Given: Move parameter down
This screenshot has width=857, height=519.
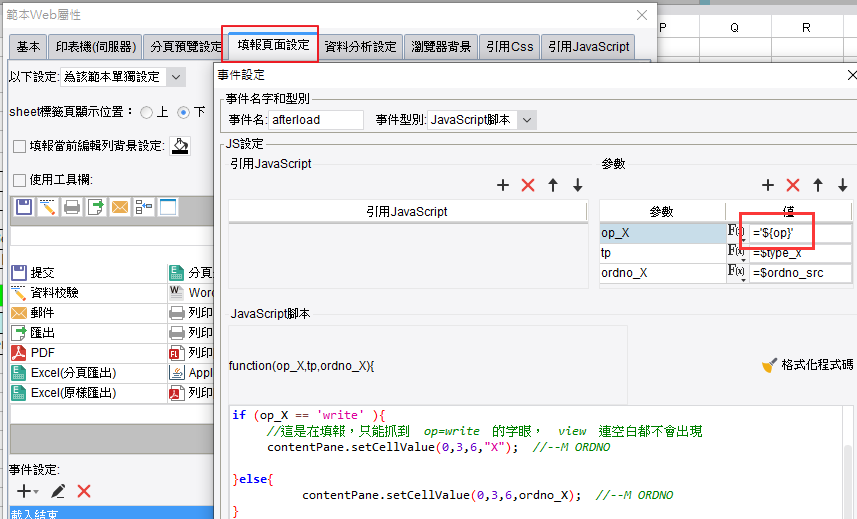Looking at the screenshot, I should point(843,185).
